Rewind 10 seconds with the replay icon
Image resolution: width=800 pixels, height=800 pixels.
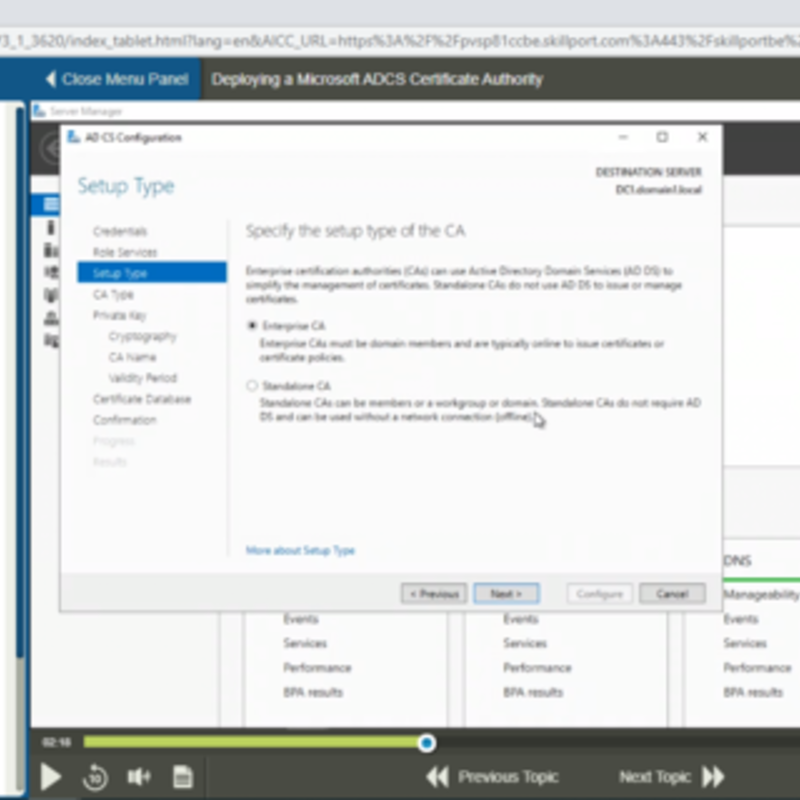[95, 777]
